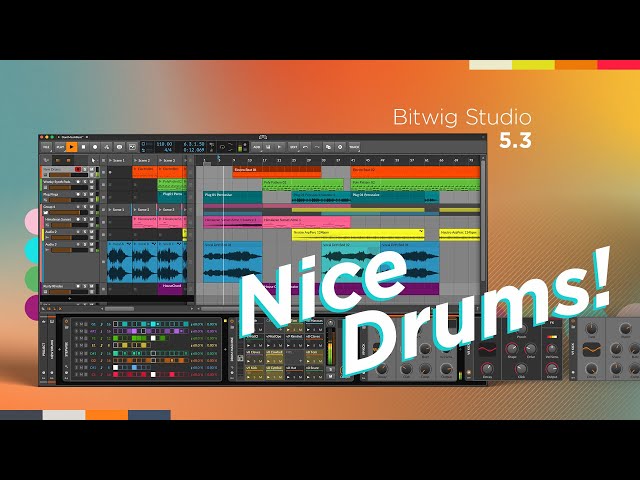Open the PLAY menu
This screenshot has height=480, width=640.
coord(60,147)
